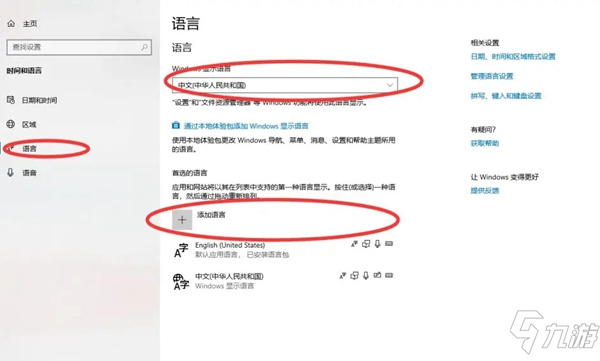Open the 管理语言设置 link

(492, 76)
